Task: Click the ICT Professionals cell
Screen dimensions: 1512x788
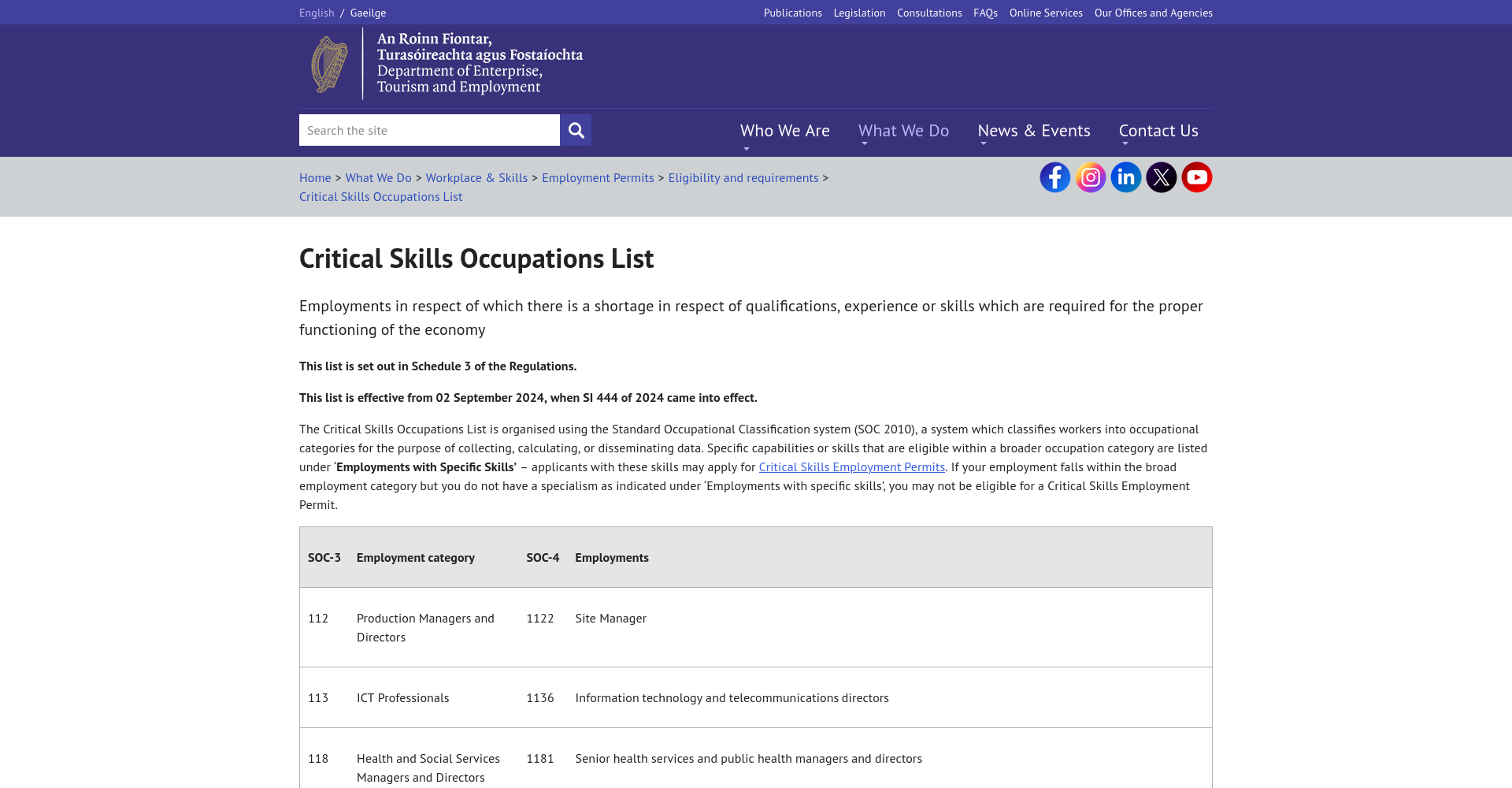Action: 402,698
